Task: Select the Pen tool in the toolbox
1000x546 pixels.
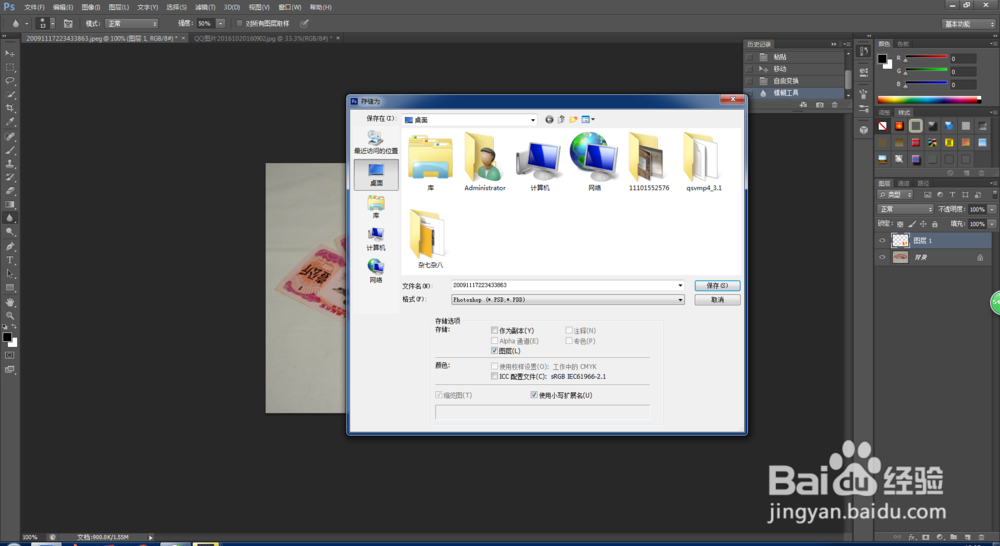Action: [10, 246]
